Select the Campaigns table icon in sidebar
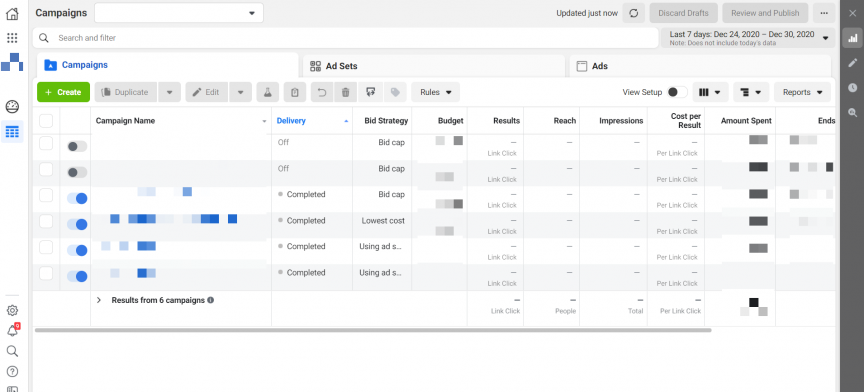 pyautogui.click(x=12, y=132)
